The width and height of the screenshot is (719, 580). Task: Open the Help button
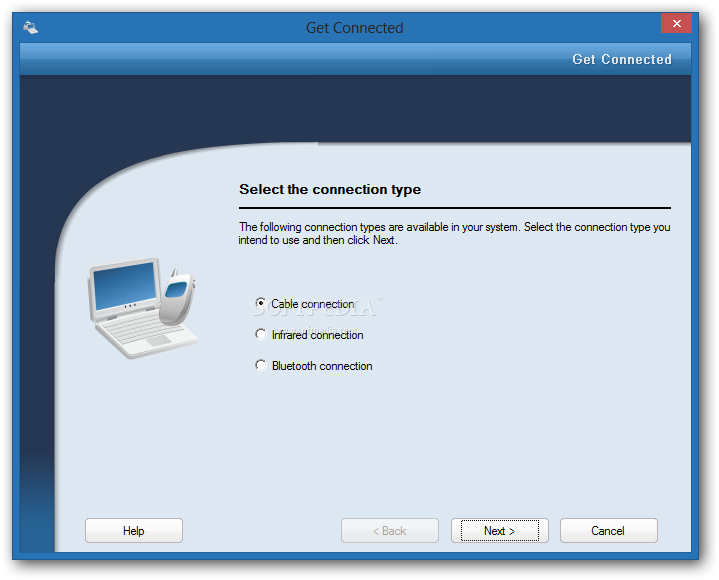134,531
